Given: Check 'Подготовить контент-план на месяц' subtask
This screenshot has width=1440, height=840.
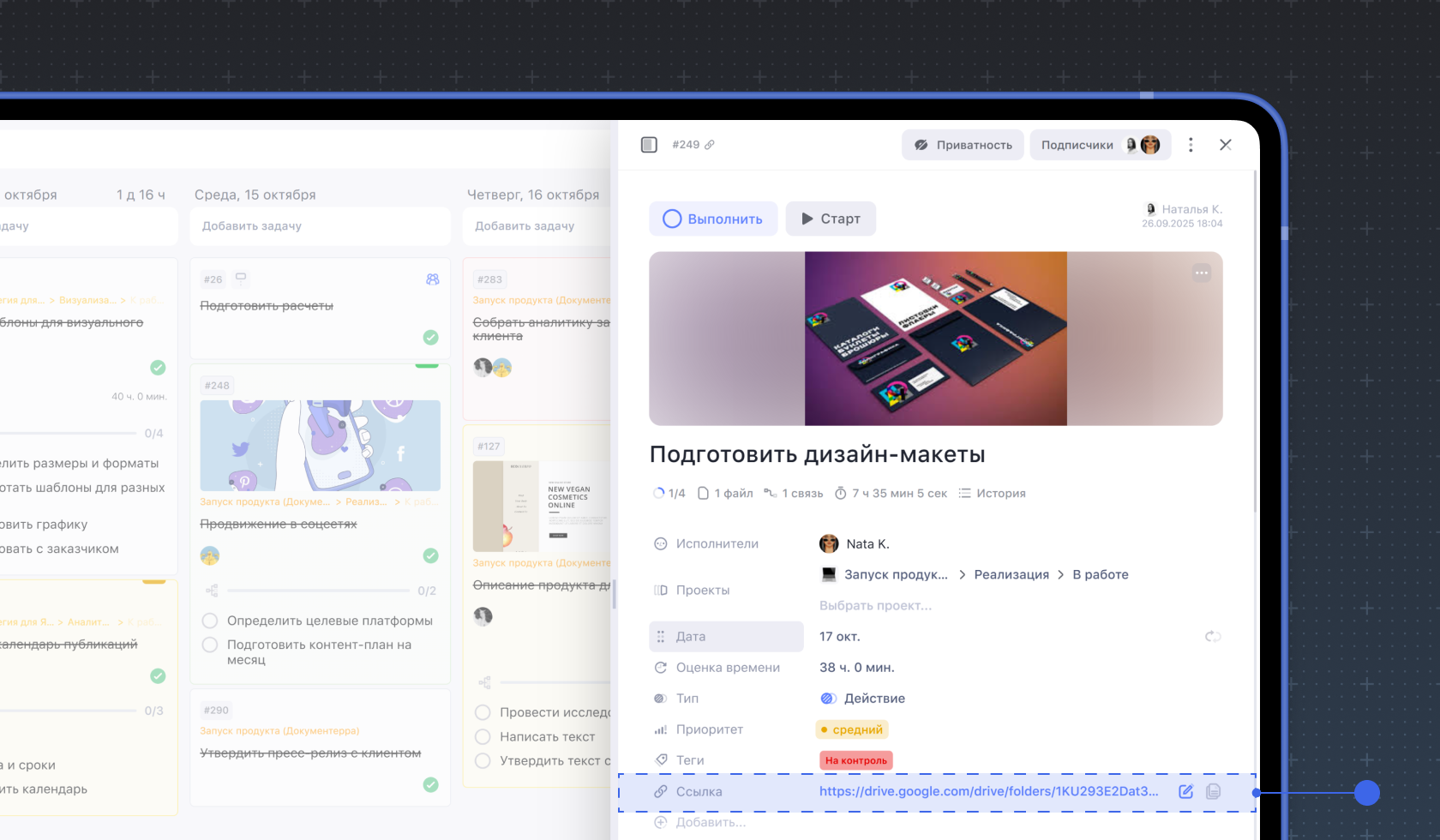Looking at the screenshot, I should coord(210,645).
